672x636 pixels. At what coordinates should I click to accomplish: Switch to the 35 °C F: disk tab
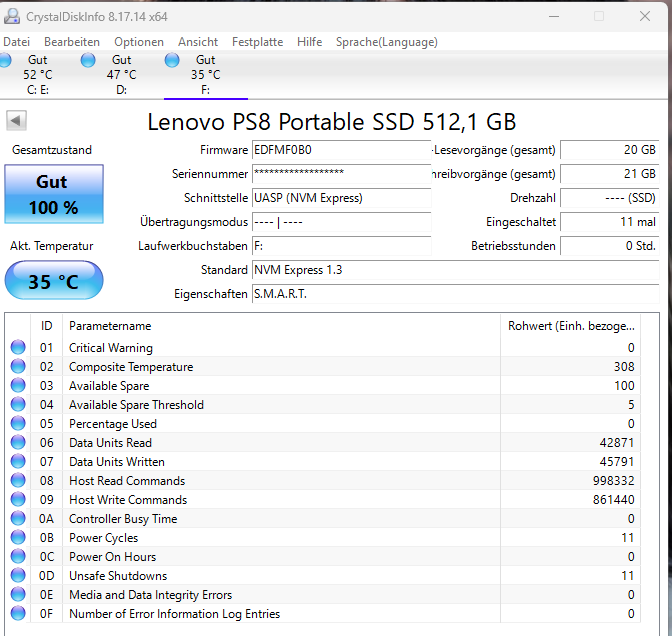pyautogui.click(x=206, y=75)
